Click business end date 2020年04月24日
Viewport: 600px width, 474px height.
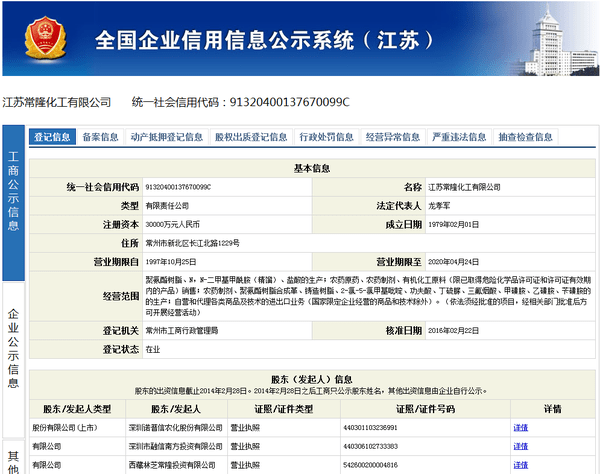[x=453, y=262]
